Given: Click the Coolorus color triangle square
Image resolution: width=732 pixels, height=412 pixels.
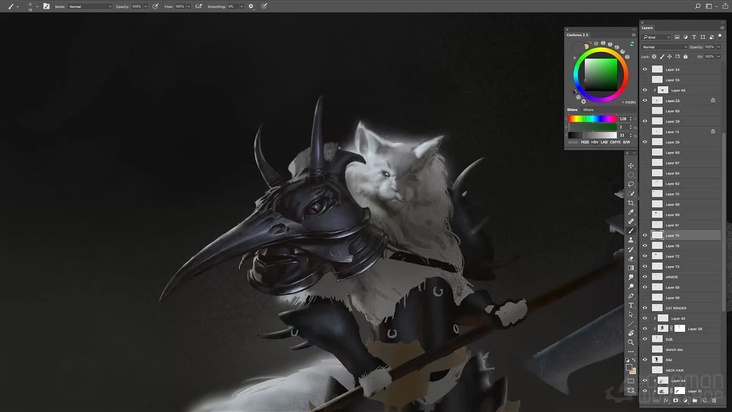Looking at the screenshot, I should pyautogui.click(x=601, y=75).
